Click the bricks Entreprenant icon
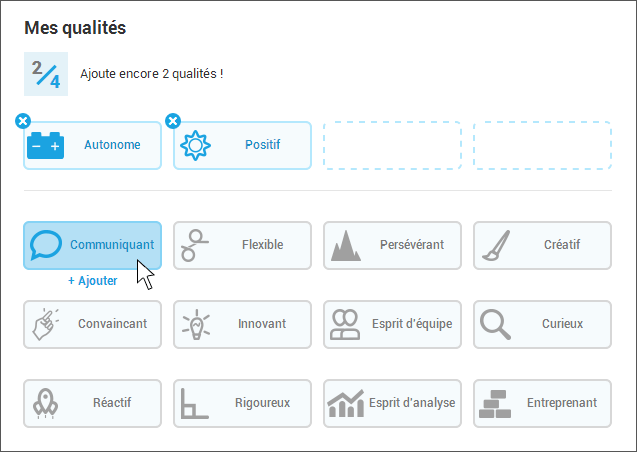Image resolution: width=637 pixels, height=452 pixels. pyautogui.click(x=495, y=404)
